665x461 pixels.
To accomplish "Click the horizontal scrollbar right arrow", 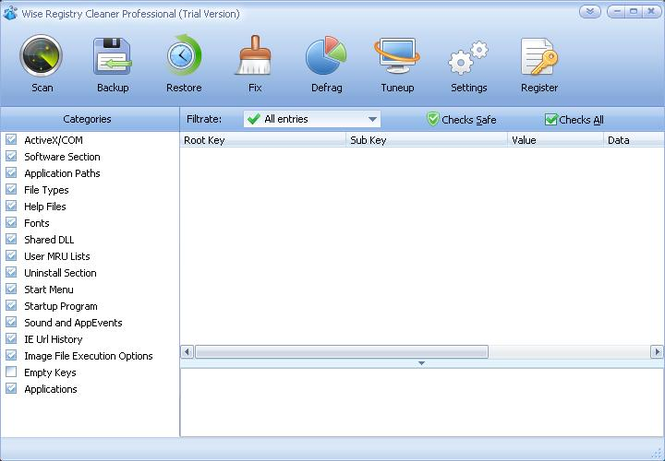I will 657,352.
